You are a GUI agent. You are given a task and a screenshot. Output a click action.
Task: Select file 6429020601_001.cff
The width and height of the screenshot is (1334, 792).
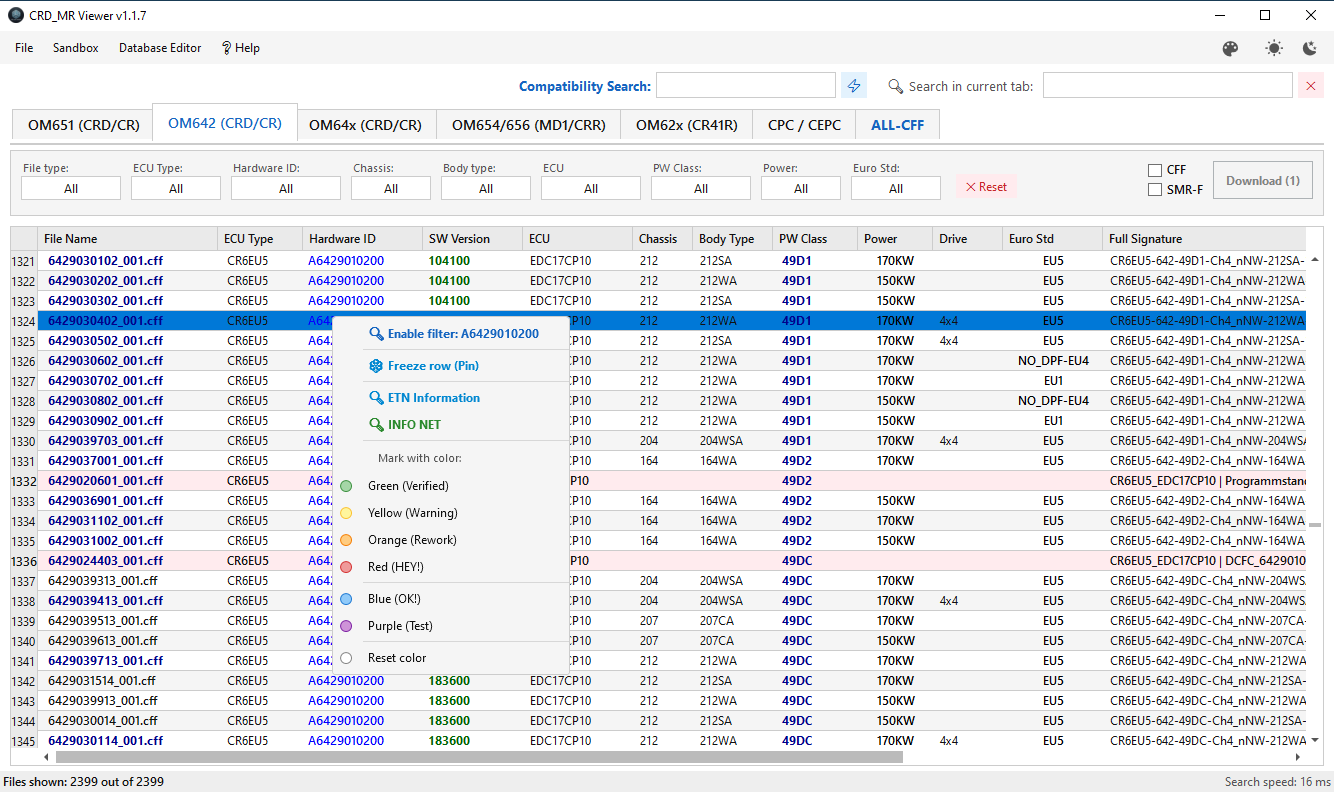coord(105,481)
